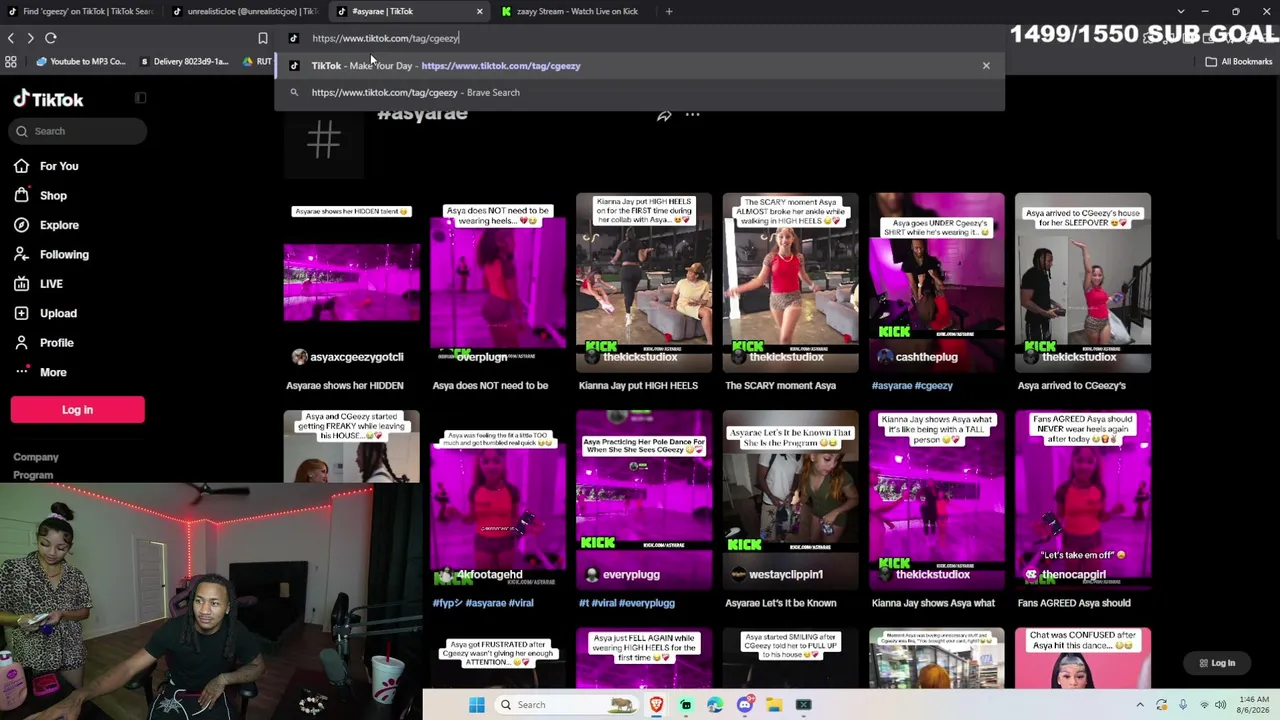Open the Youtube to MP3 bookmark
The height and width of the screenshot is (720, 1280).
(x=80, y=62)
